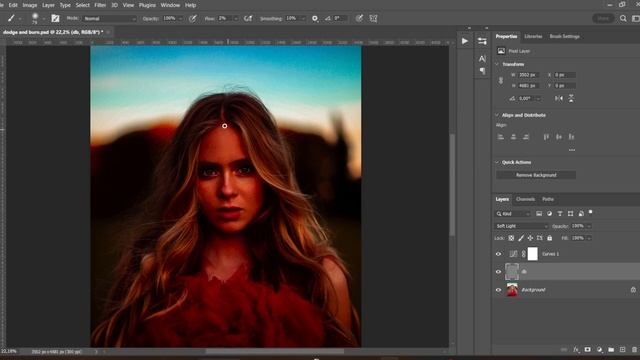640x360 pixels.
Task: Enable airbrush-style build-up icon
Action: [247, 18]
